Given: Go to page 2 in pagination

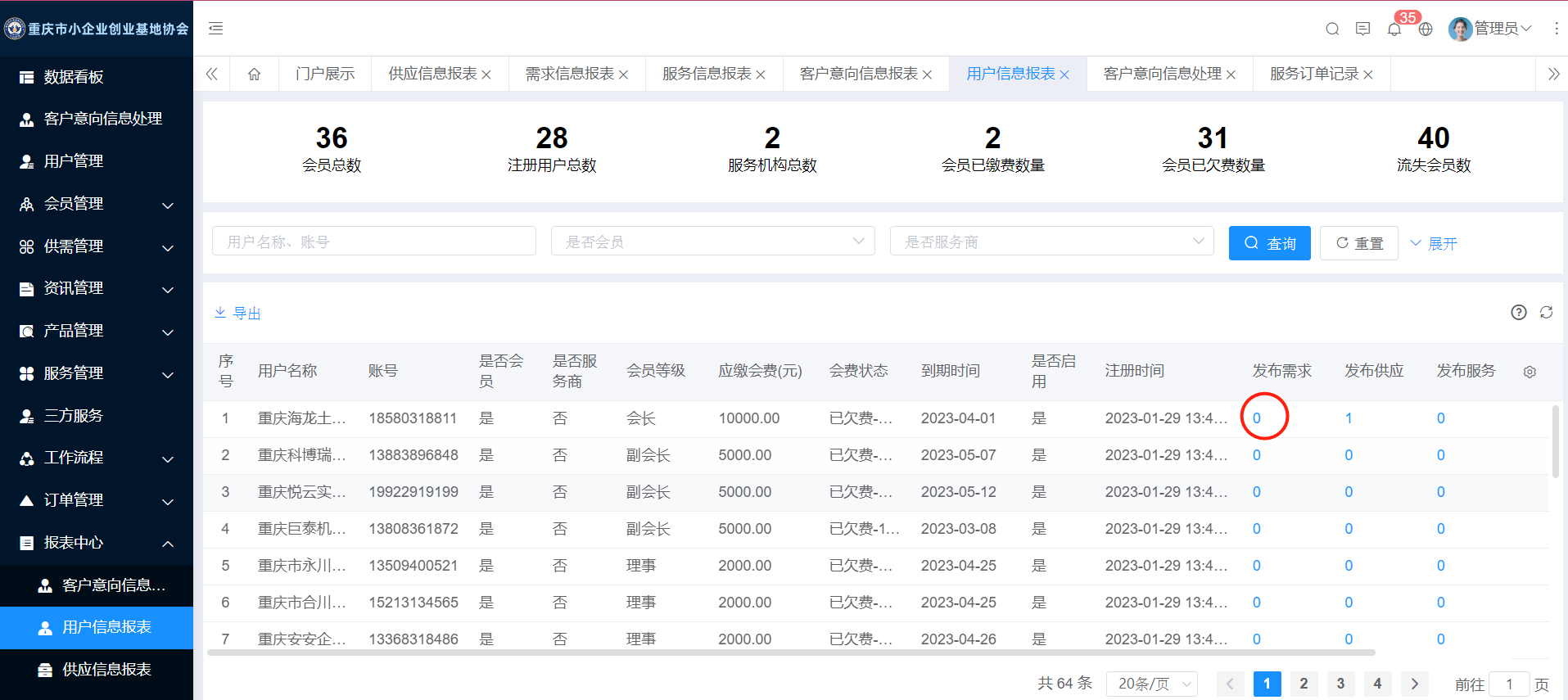Looking at the screenshot, I should tap(1304, 684).
